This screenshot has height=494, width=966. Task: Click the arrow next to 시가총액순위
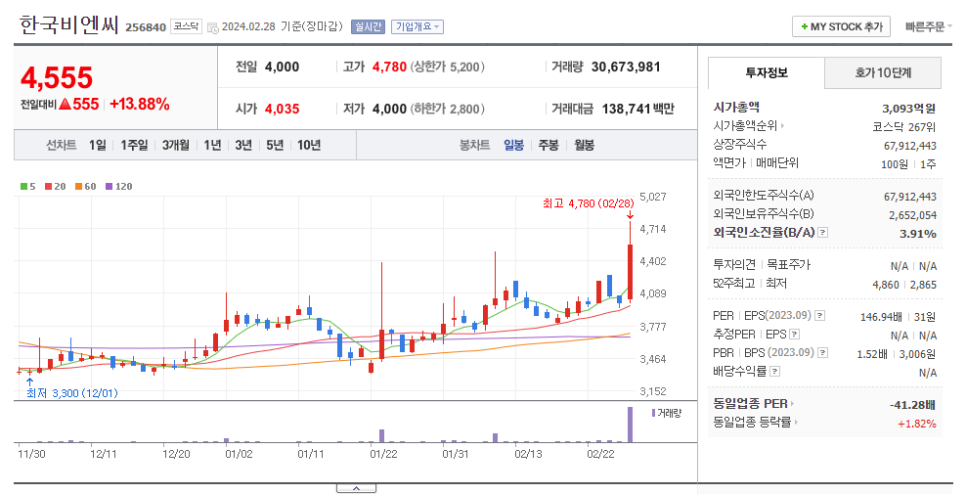[x=782, y=126]
